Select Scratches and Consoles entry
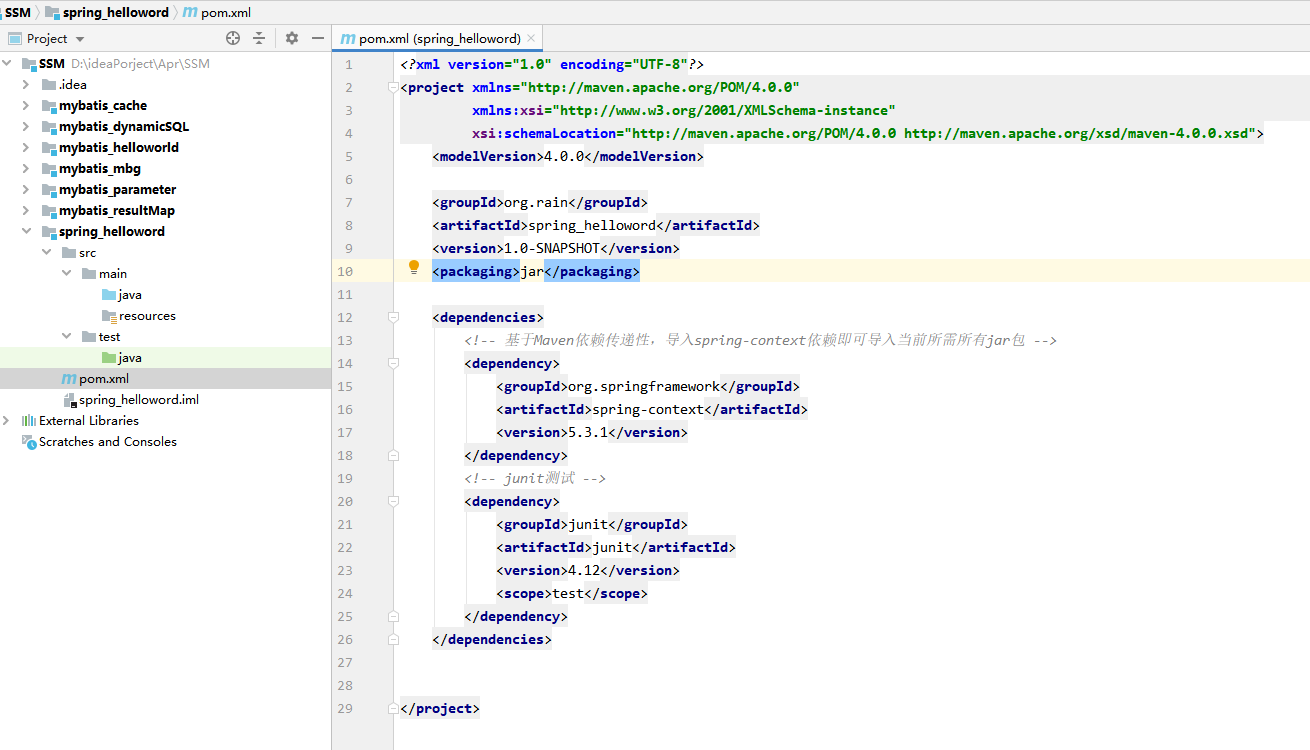The width and height of the screenshot is (1310, 750). click(108, 442)
